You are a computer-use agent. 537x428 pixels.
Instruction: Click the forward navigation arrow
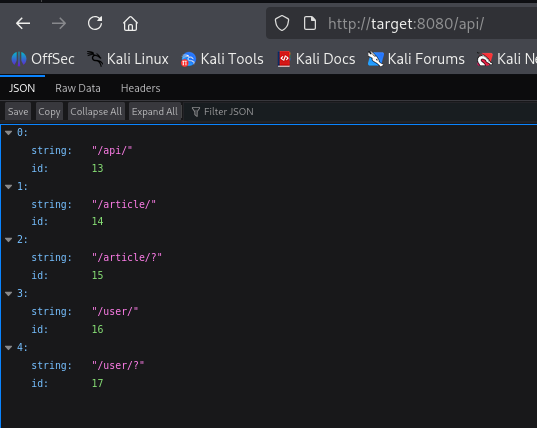59,24
